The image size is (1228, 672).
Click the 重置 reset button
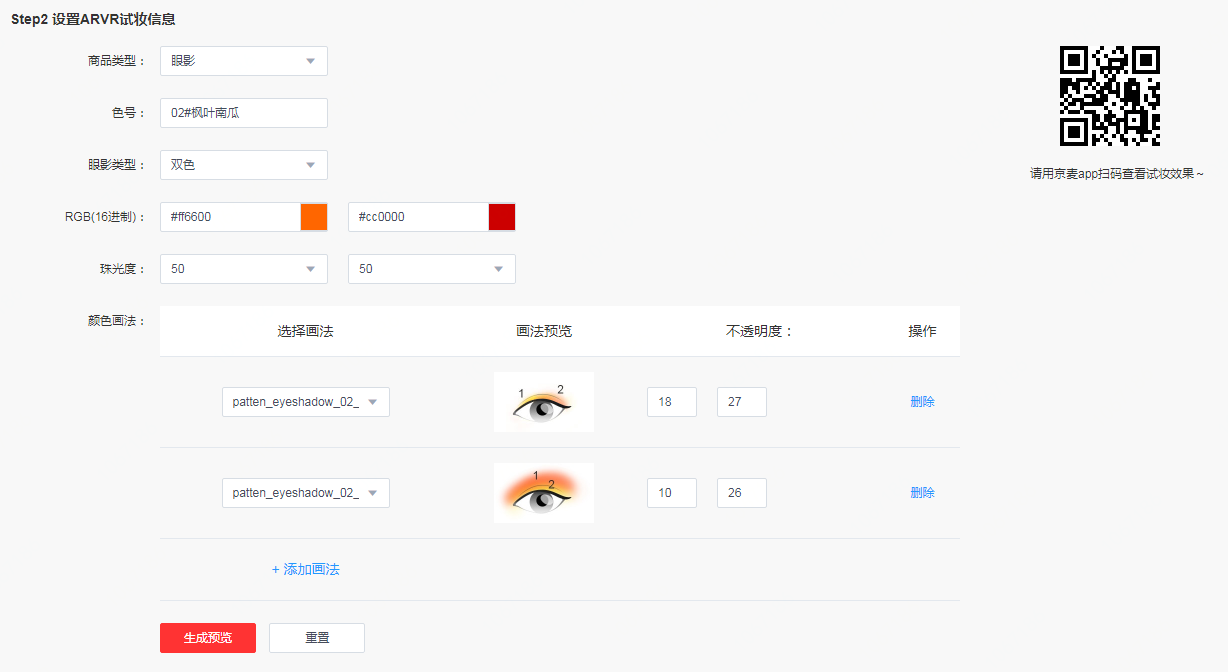[x=317, y=638]
